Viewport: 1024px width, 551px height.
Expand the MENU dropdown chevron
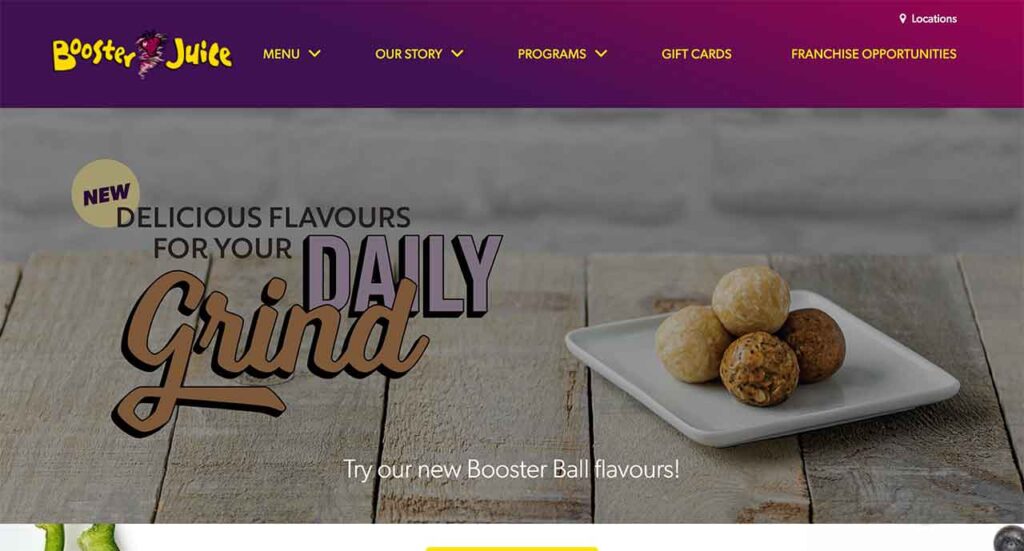315,54
